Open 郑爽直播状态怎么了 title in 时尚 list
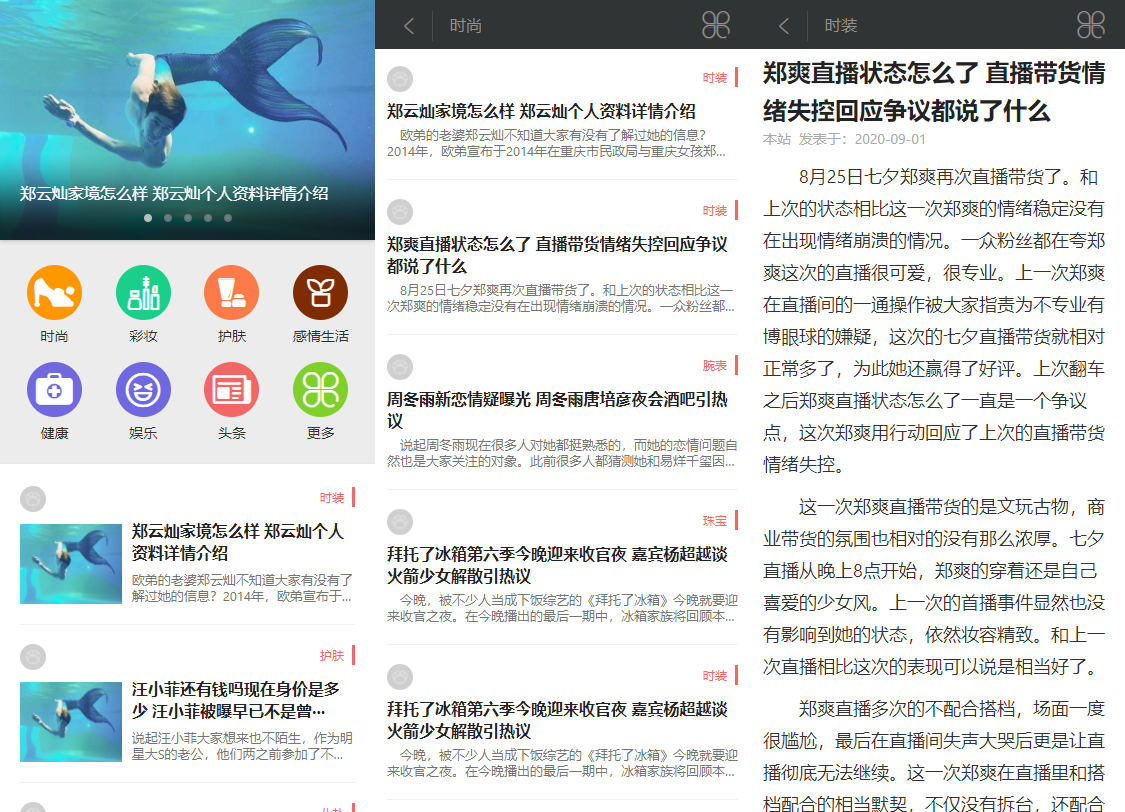Screen dimensions: 1125x812 (x=557, y=255)
